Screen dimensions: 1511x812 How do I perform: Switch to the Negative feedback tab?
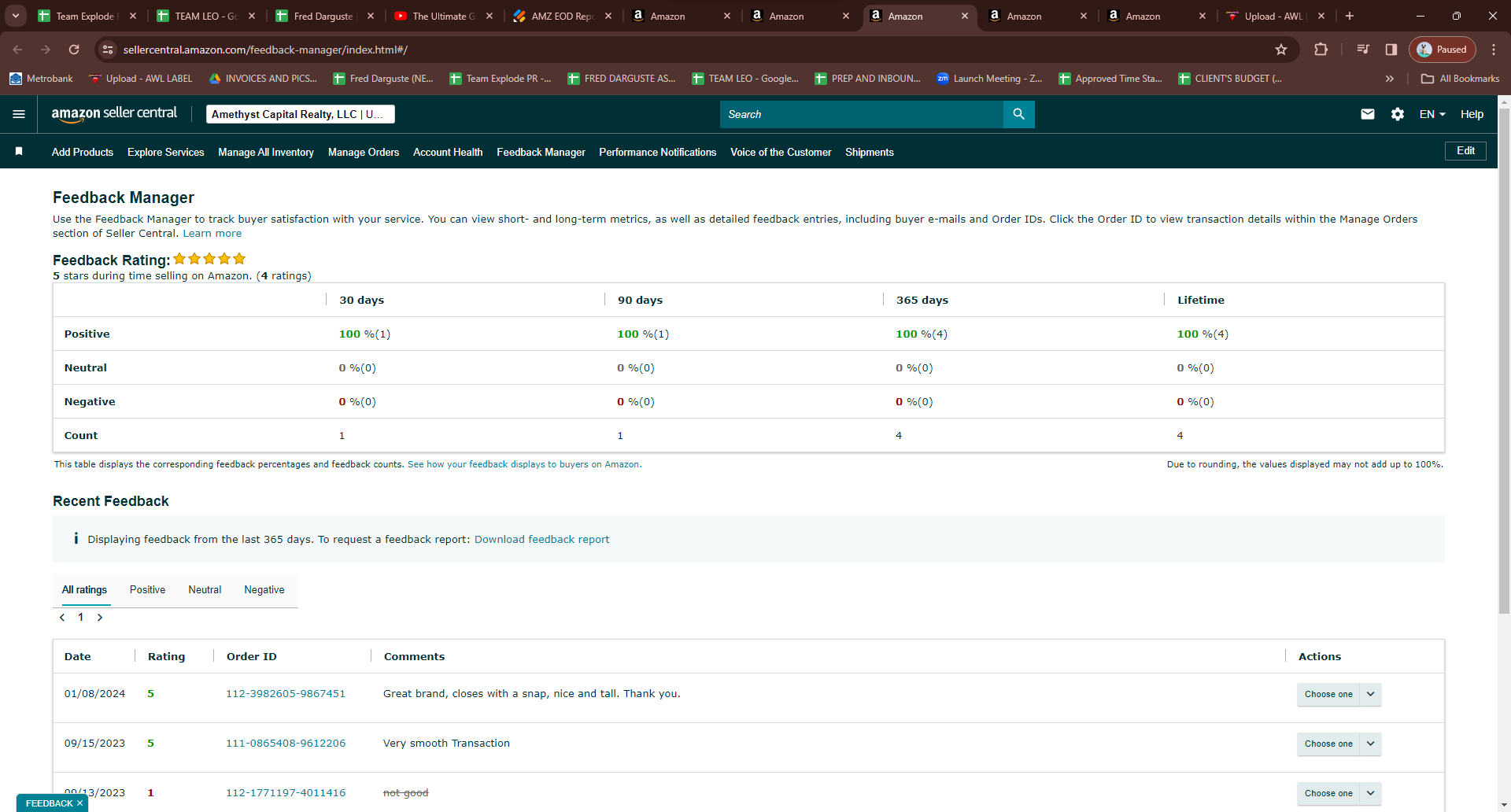(264, 589)
